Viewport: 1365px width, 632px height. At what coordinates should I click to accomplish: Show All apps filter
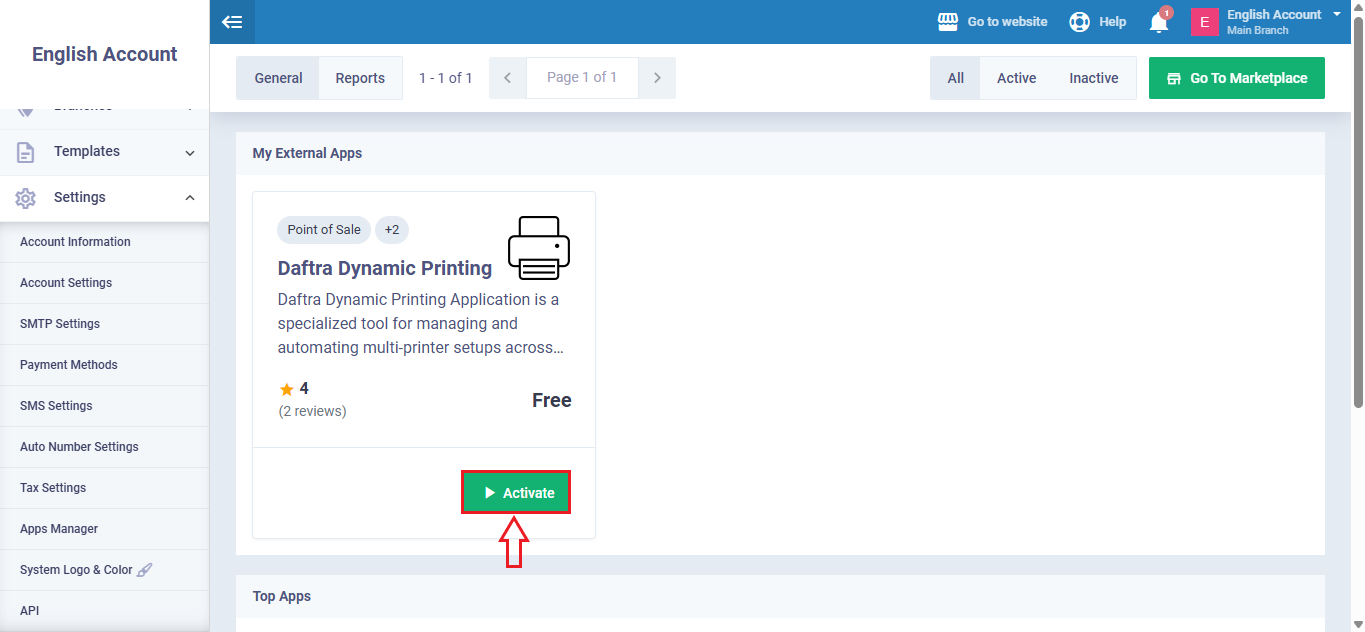point(956,78)
